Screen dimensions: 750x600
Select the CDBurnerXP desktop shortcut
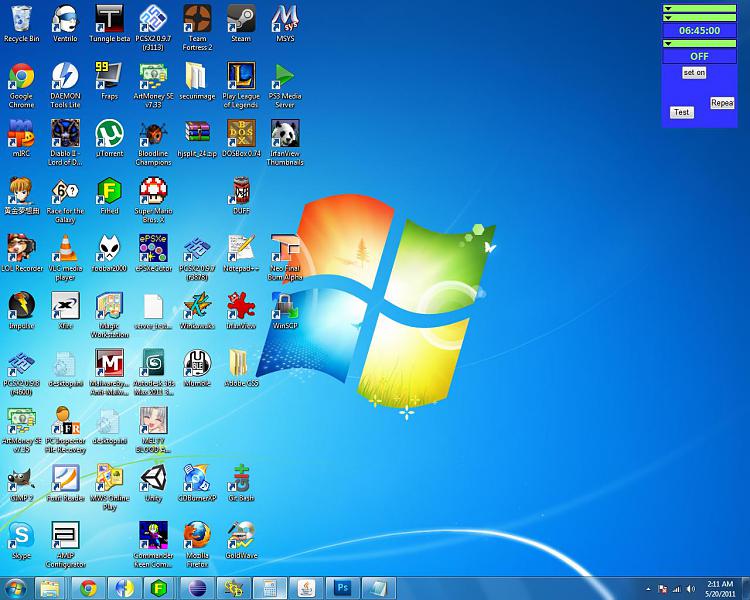(x=197, y=483)
